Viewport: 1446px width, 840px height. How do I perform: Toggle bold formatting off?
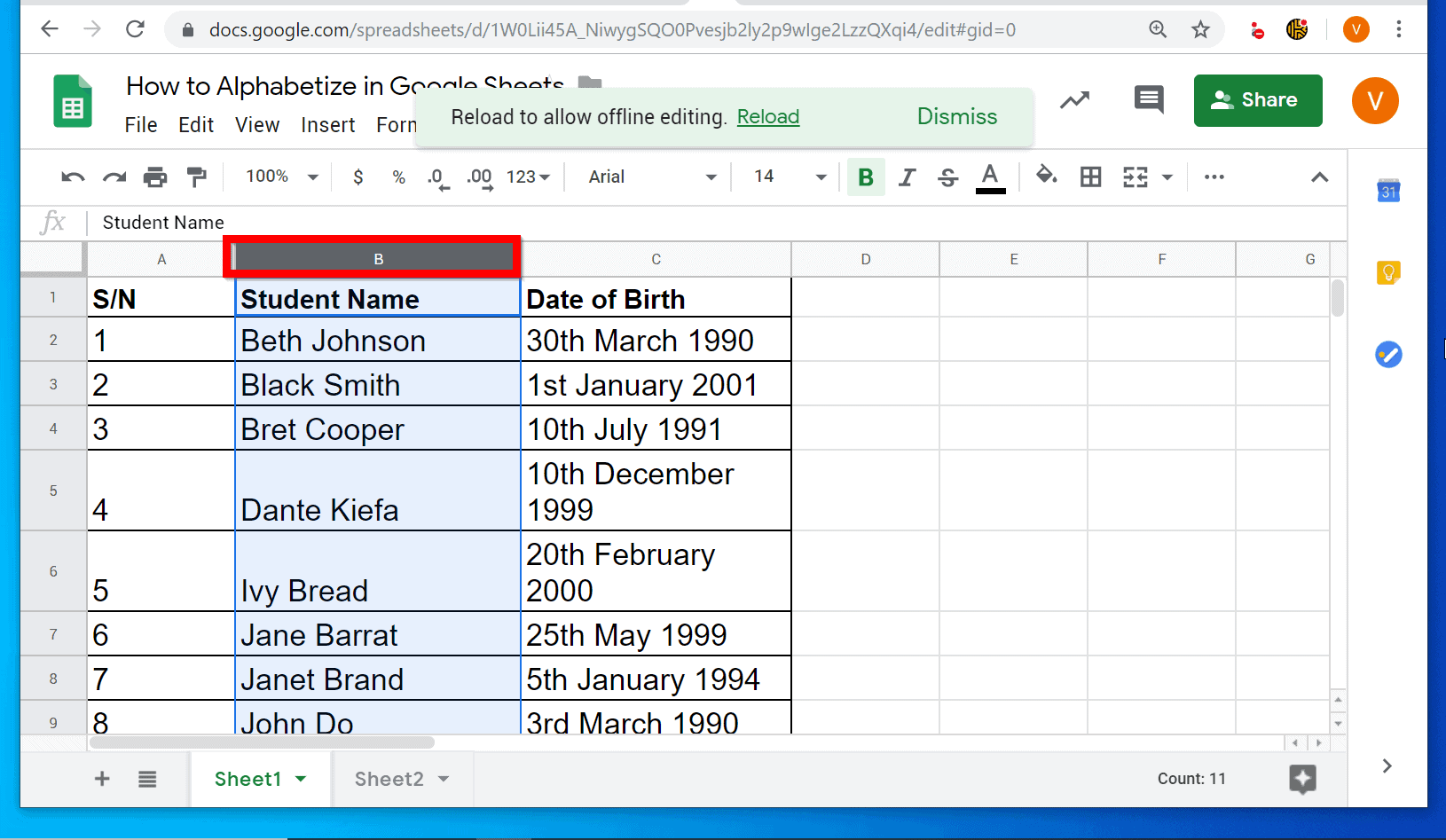coord(865,177)
